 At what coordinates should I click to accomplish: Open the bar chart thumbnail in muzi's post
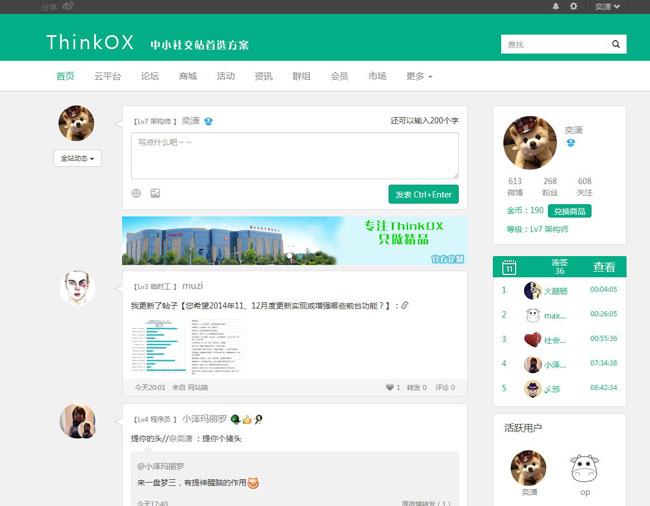(x=159, y=346)
